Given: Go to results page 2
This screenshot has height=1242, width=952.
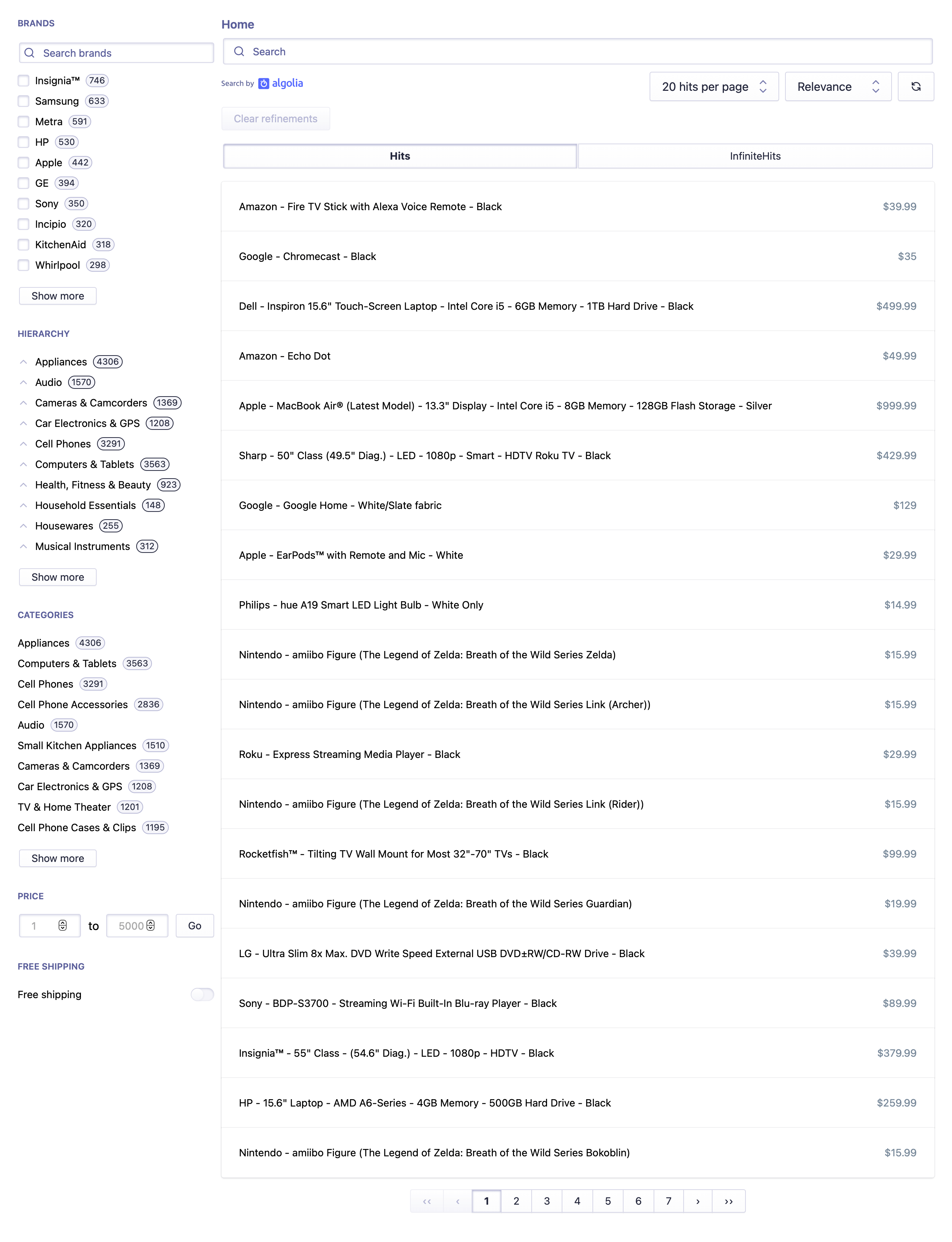Looking at the screenshot, I should pyautogui.click(x=516, y=1201).
